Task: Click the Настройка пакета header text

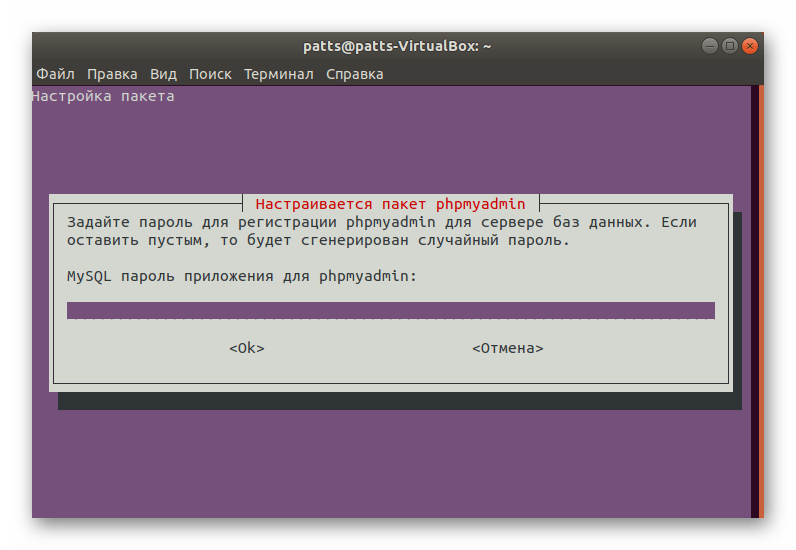Action: click(103, 96)
